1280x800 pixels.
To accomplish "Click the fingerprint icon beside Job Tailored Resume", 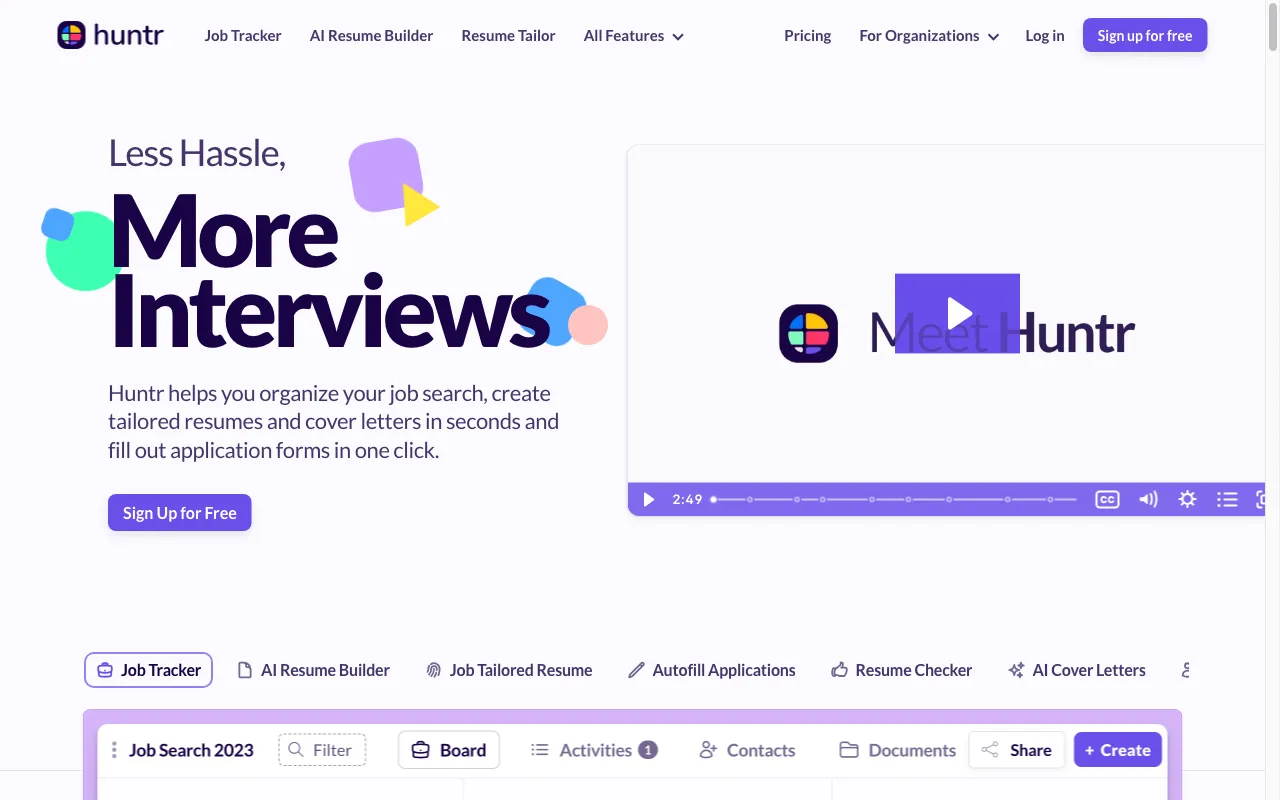I will 433,670.
